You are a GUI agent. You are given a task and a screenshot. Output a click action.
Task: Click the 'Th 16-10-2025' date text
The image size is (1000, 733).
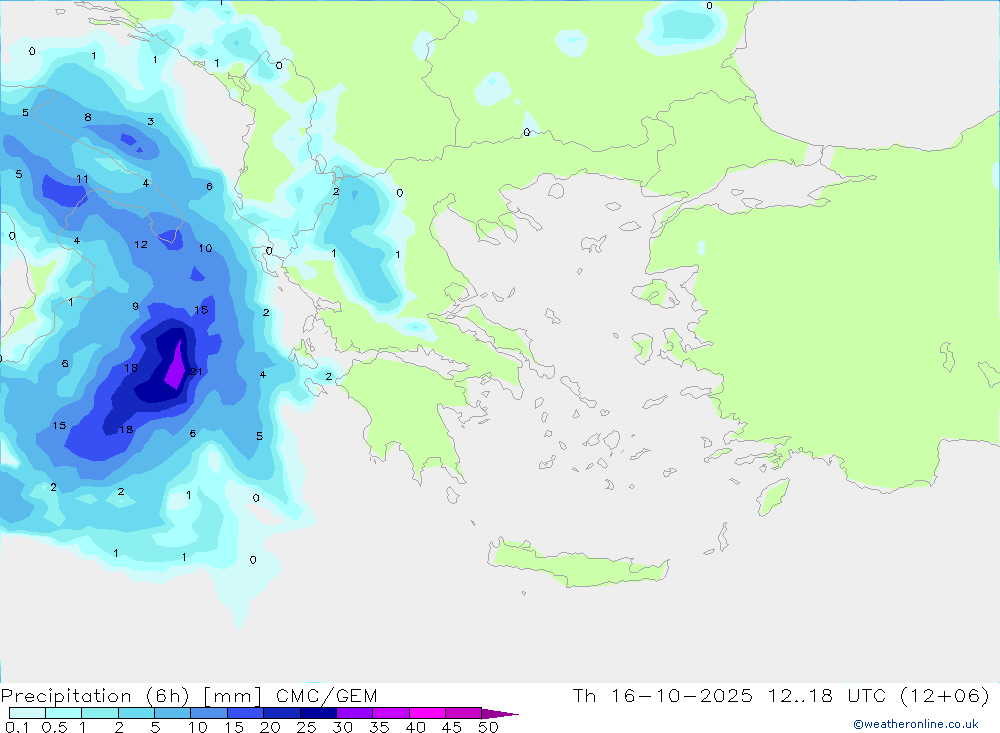point(663,695)
